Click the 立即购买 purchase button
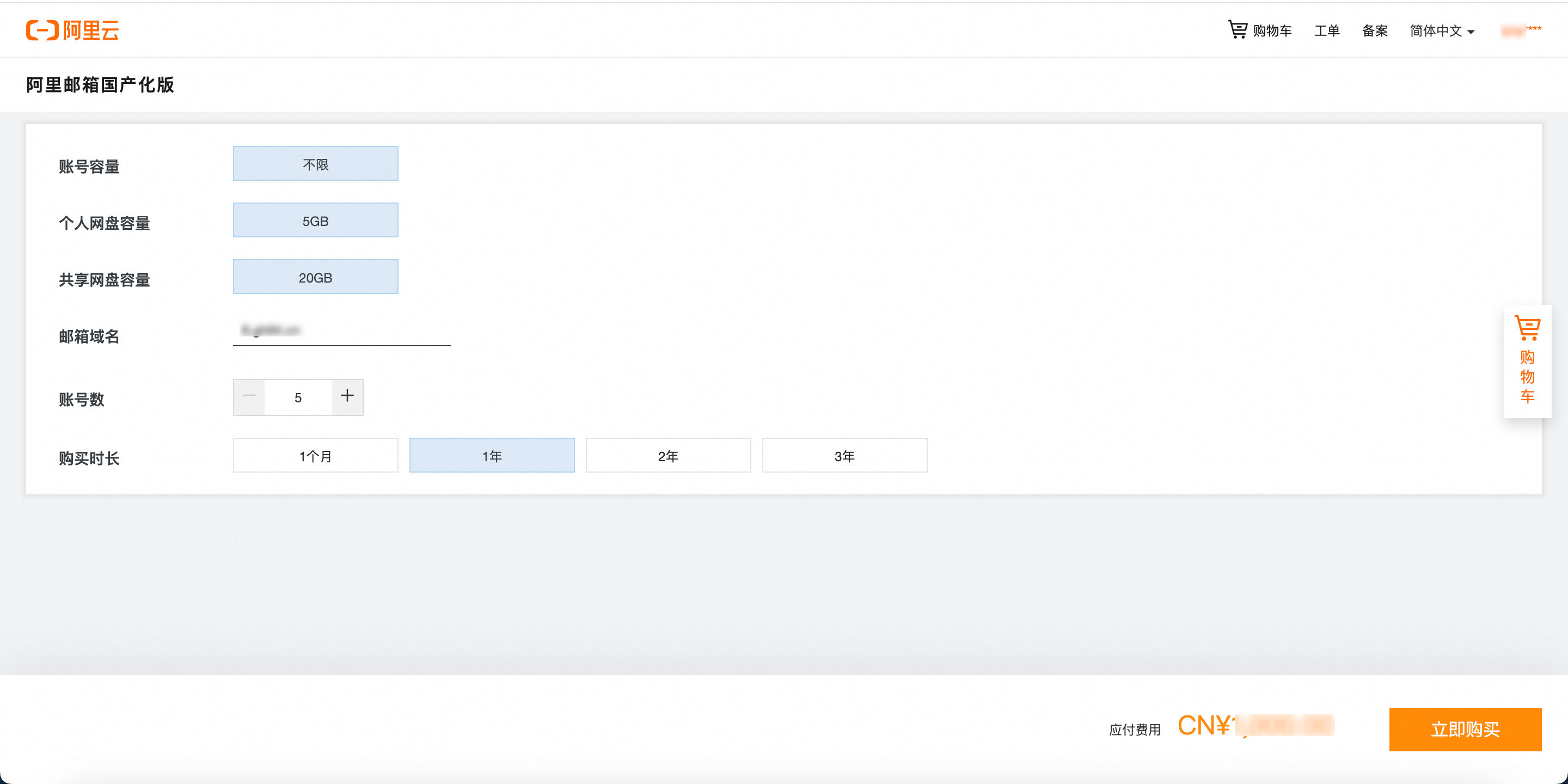The image size is (1568, 784). (1465, 729)
